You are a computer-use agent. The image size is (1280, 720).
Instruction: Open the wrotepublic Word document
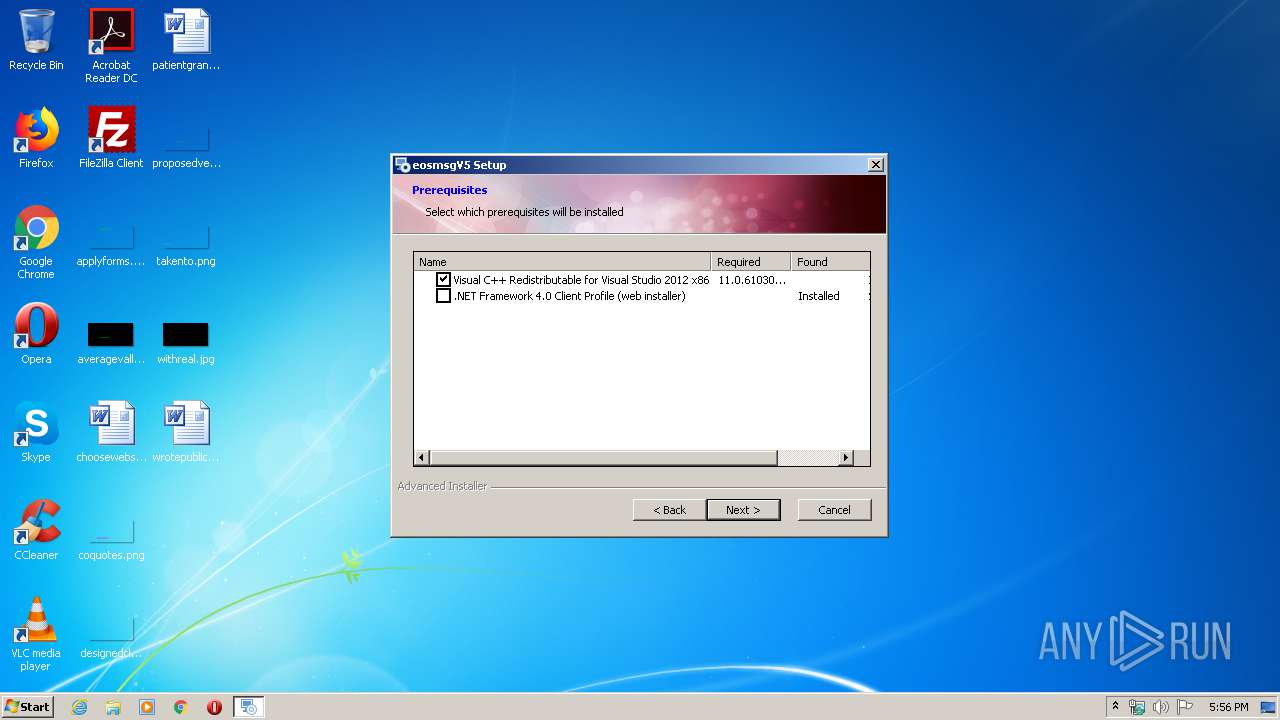[x=186, y=433]
